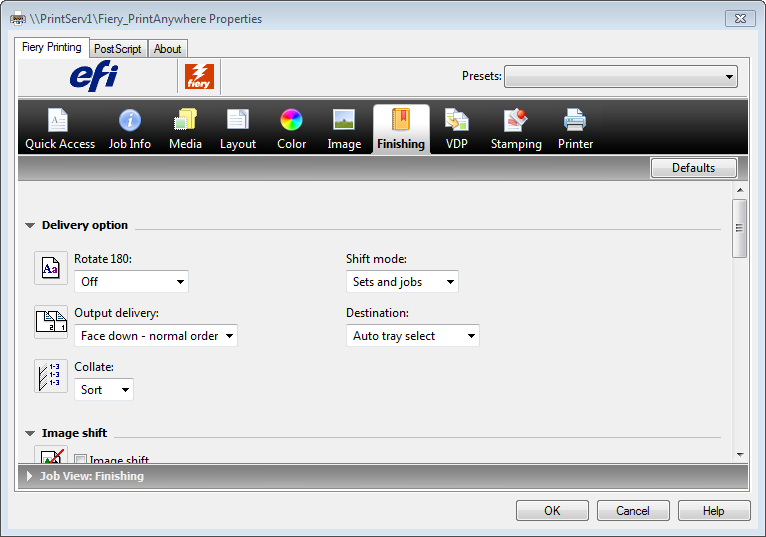This screenshot has height=537, width=766.
Task: Open the VDP settings icon
Action: click(x=457, y=121)
